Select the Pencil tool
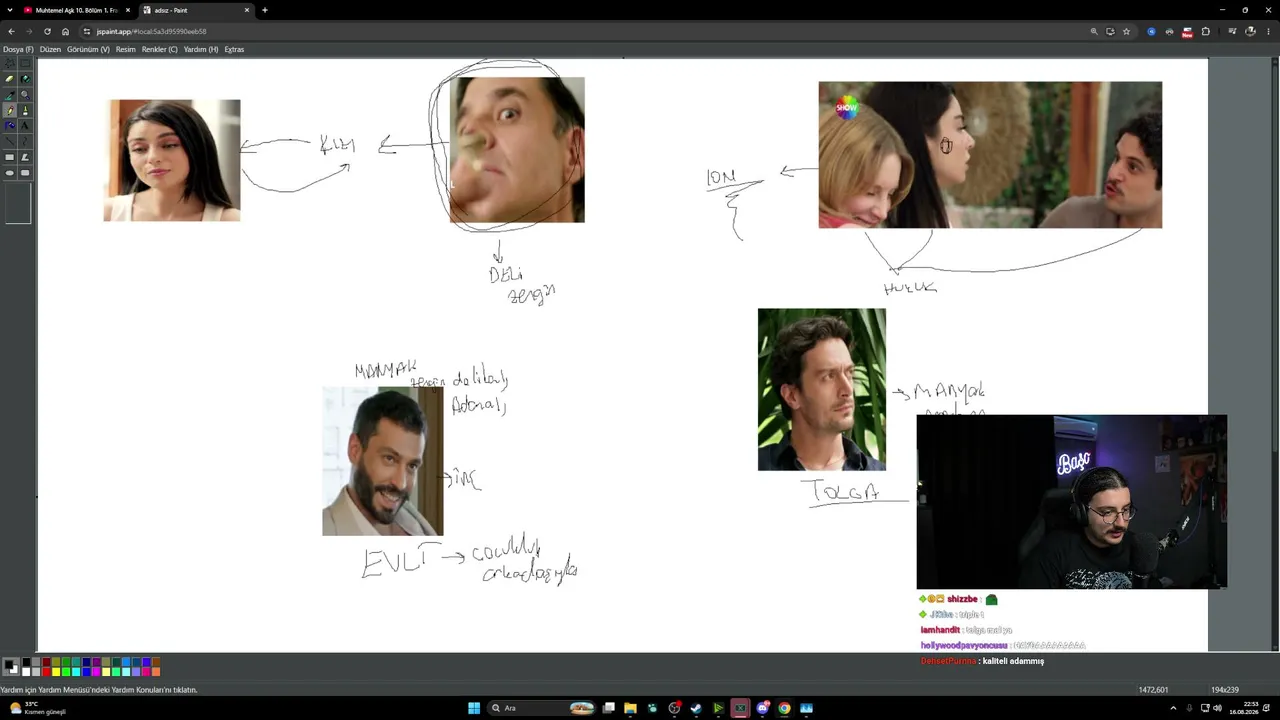Image resolution: width=1280 pixels, height=720 pixels. (10, 110)
